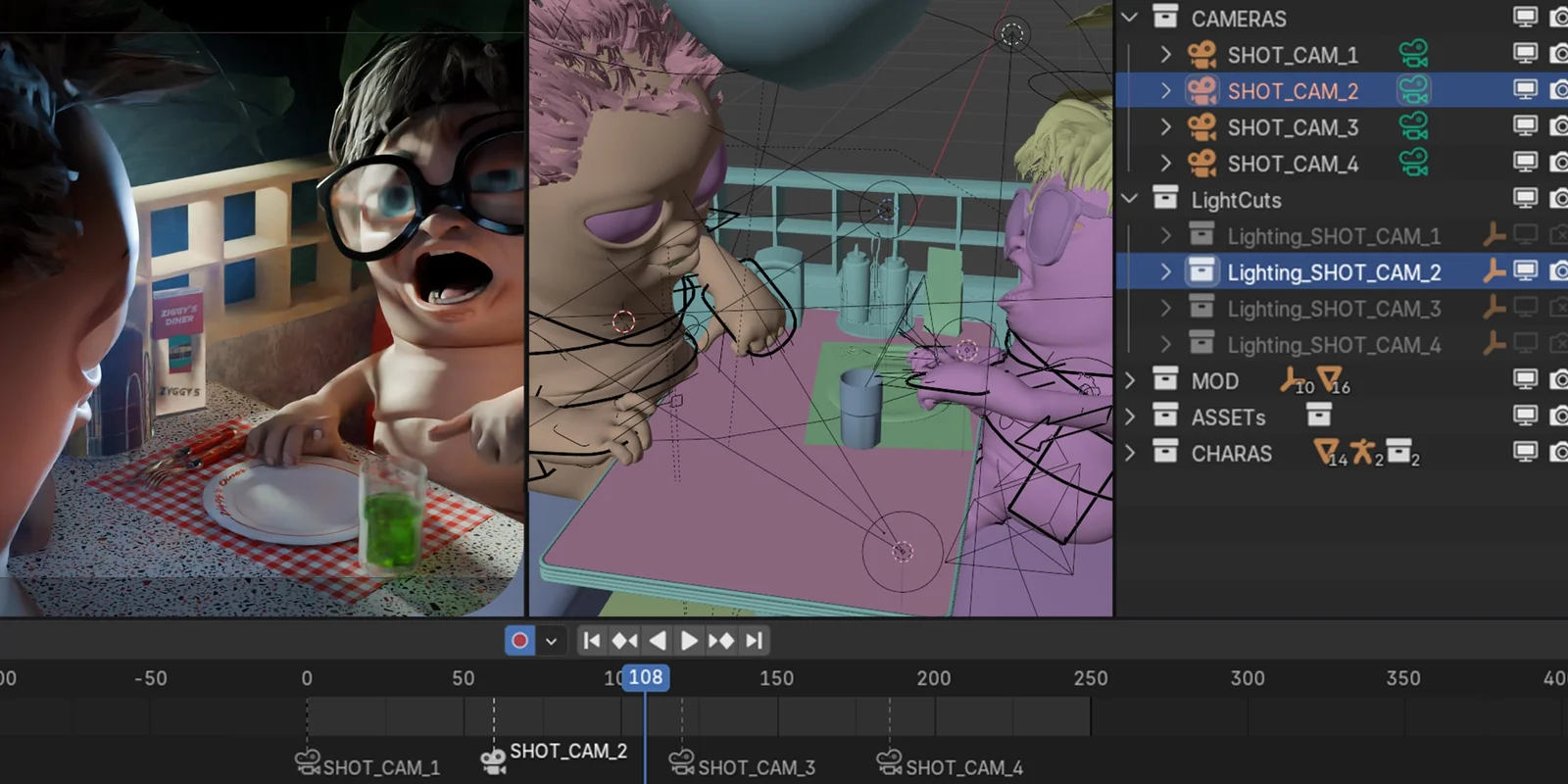Click the MOD collection box icon
The image size is (1568, 784).
pyautogui.click(x=1165, y=380)
